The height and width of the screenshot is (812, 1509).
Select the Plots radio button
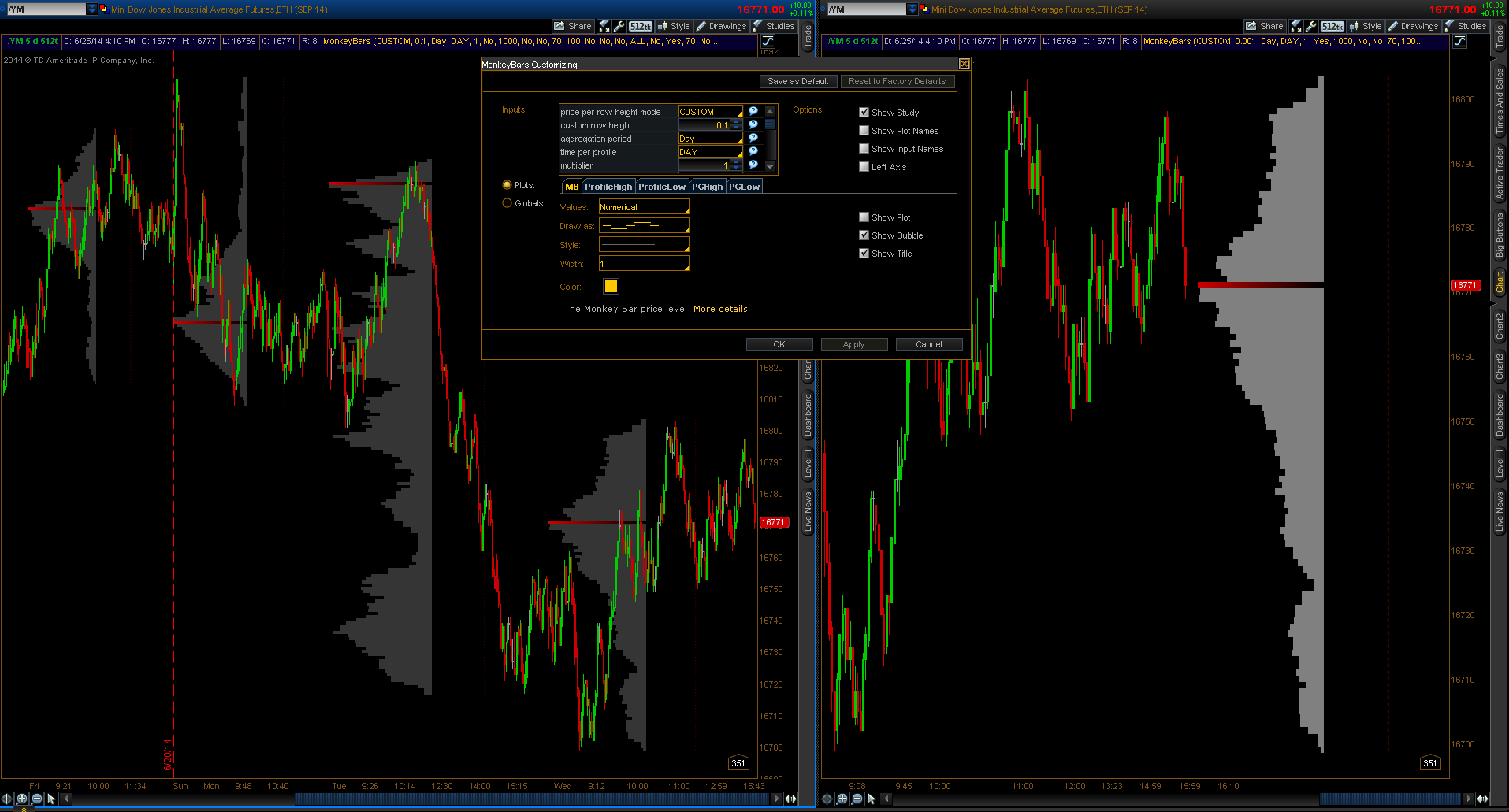(507, 185)
